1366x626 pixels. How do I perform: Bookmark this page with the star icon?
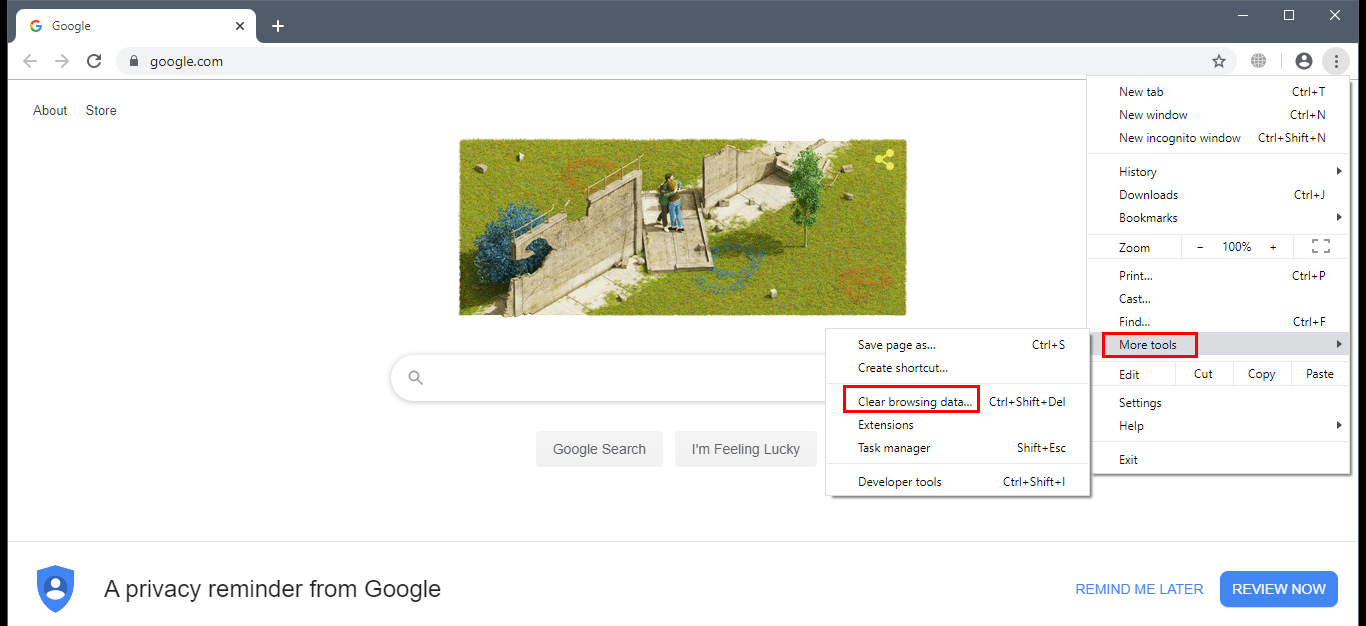pos(1219,61)
